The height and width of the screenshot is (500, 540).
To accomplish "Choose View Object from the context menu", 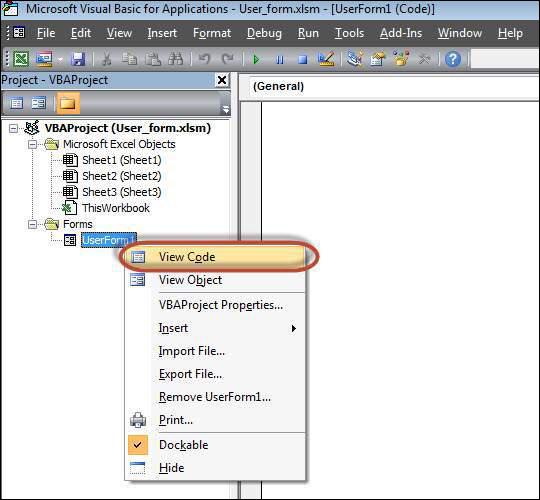I will tap(215, 280).
